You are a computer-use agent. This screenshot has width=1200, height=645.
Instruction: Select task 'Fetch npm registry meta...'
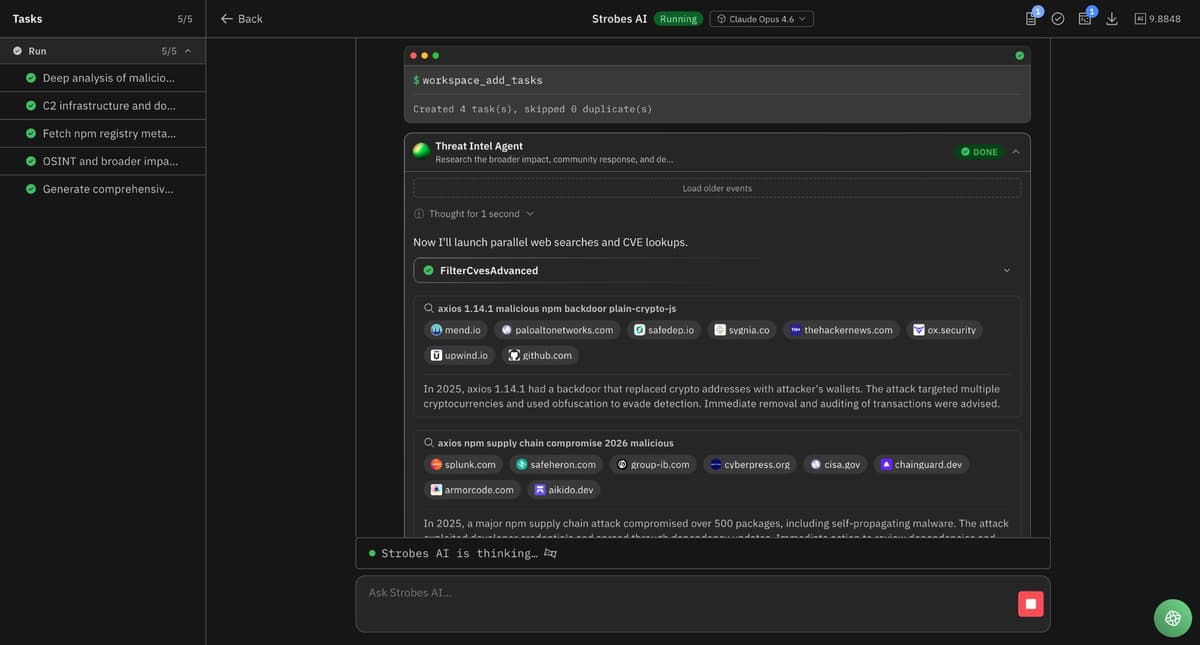tap(102, 134)
